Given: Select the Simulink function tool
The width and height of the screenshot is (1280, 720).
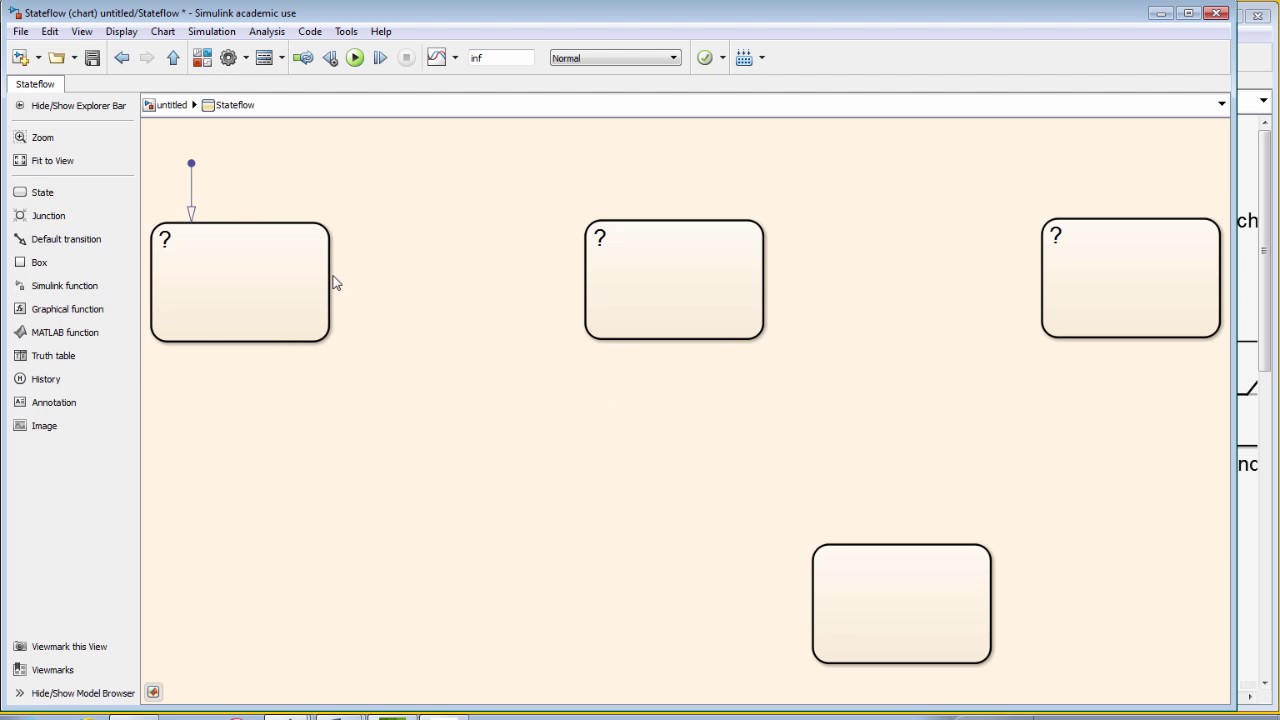Looking at the screenshot, I should [56, 285].
